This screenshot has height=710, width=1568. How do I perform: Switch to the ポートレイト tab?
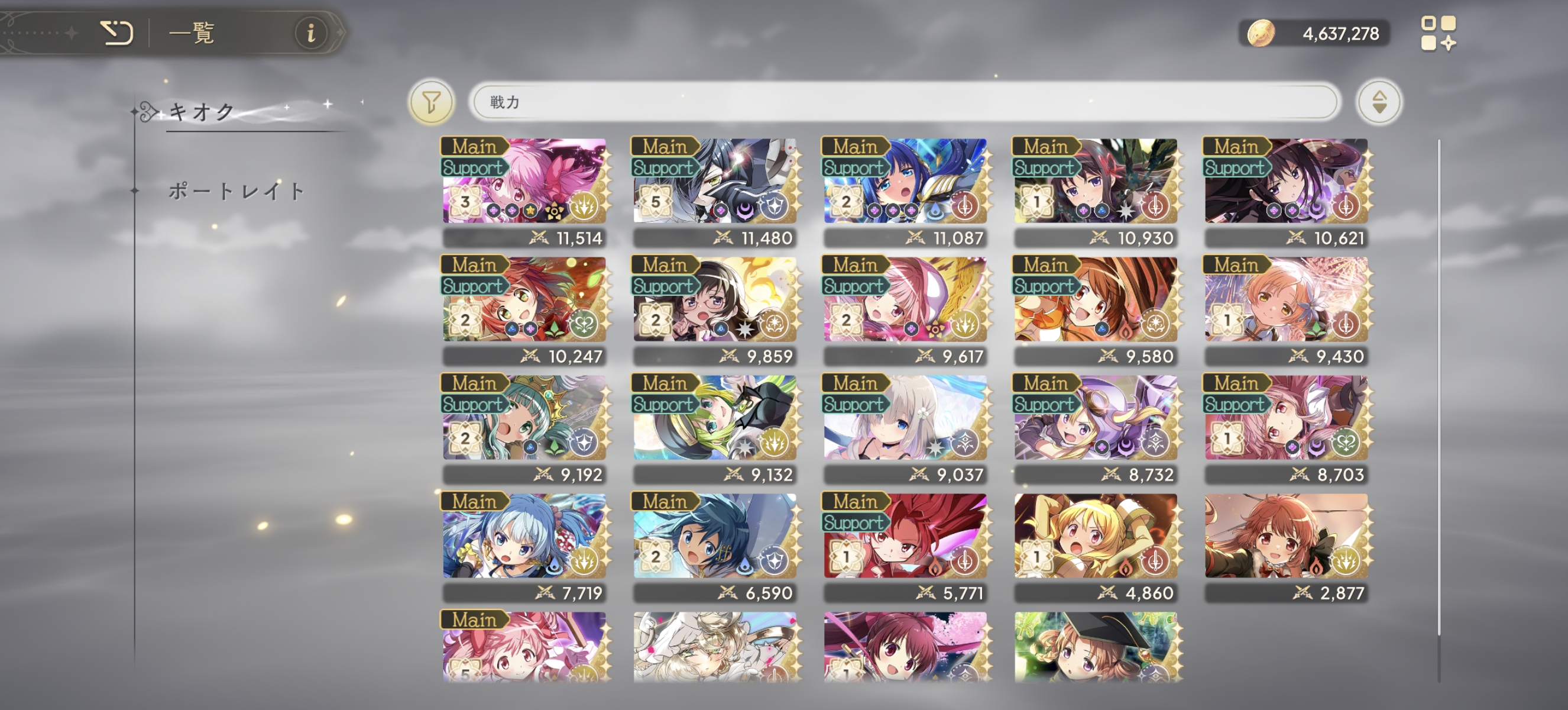[x=235, y=191]
